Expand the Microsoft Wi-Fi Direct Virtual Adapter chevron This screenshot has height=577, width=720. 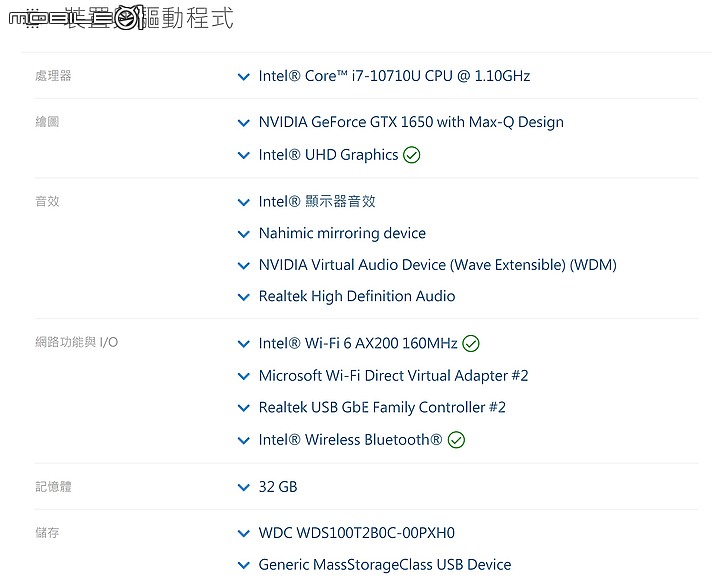pyautogui.click(x=244, y=377)
